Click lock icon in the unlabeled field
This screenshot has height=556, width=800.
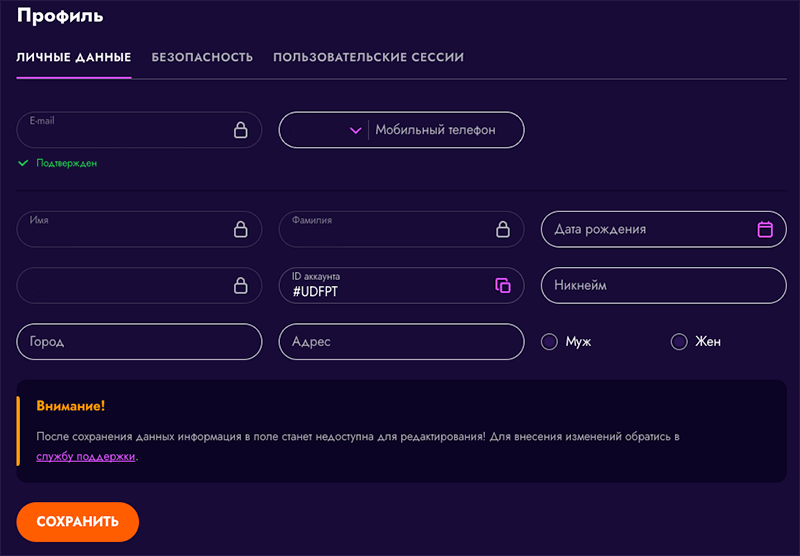click(x=240, y=286)
